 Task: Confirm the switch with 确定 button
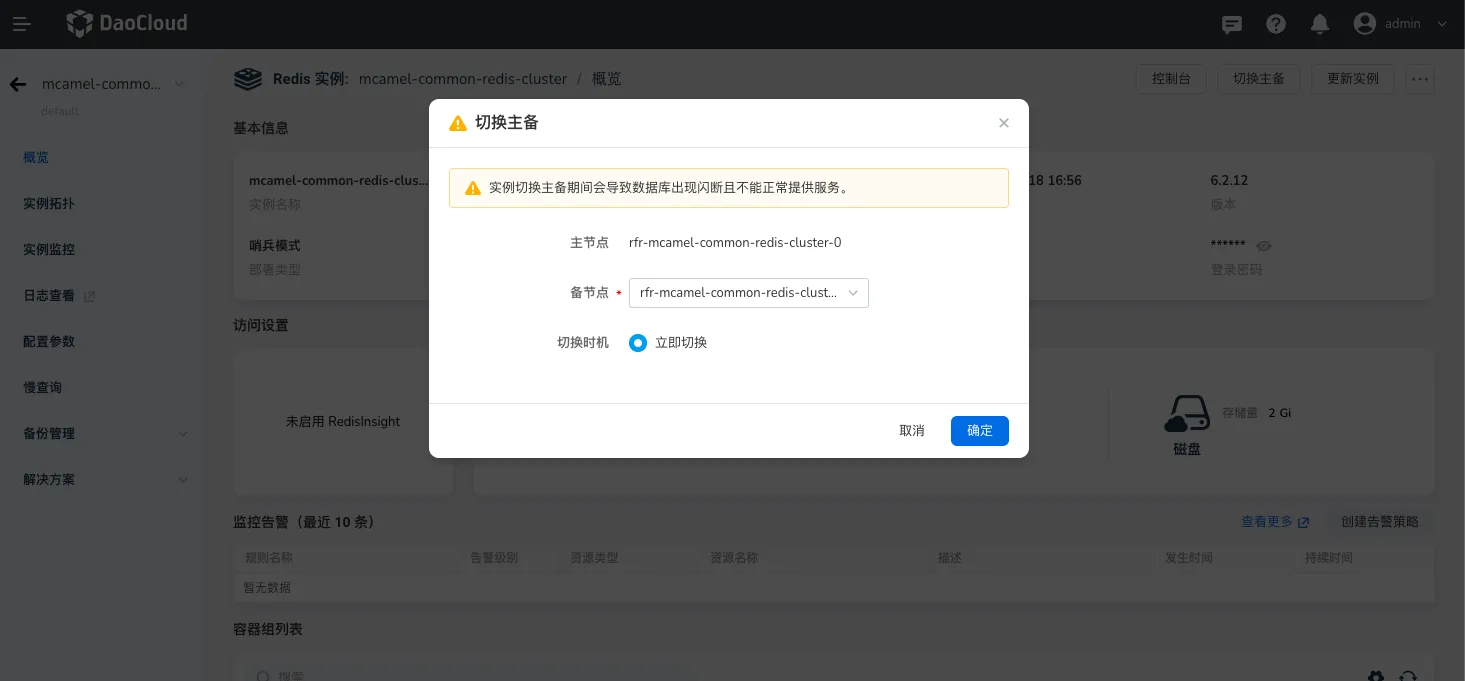point(979,431)
